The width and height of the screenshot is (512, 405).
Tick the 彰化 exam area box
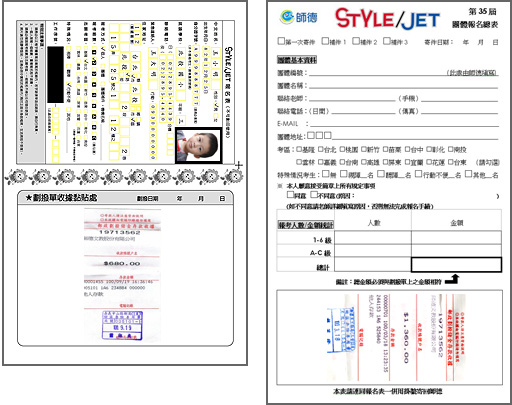[x=429, y=149]
